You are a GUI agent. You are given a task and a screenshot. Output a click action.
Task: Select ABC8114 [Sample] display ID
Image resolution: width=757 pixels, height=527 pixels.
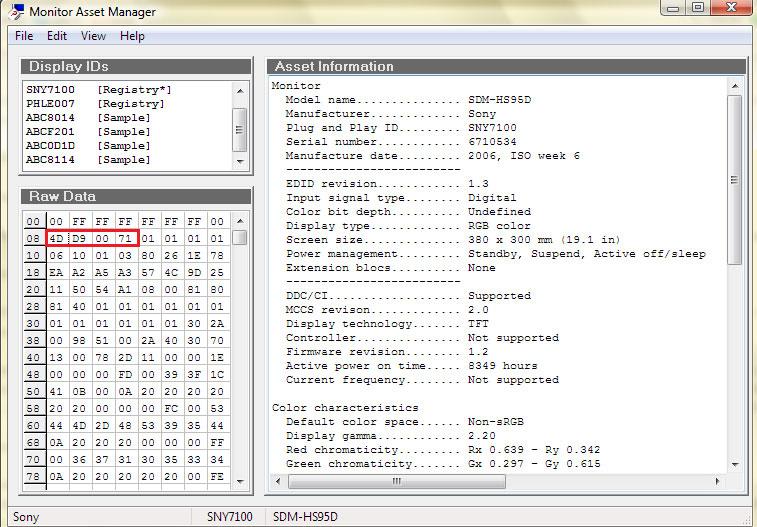[x=88, y=160]
